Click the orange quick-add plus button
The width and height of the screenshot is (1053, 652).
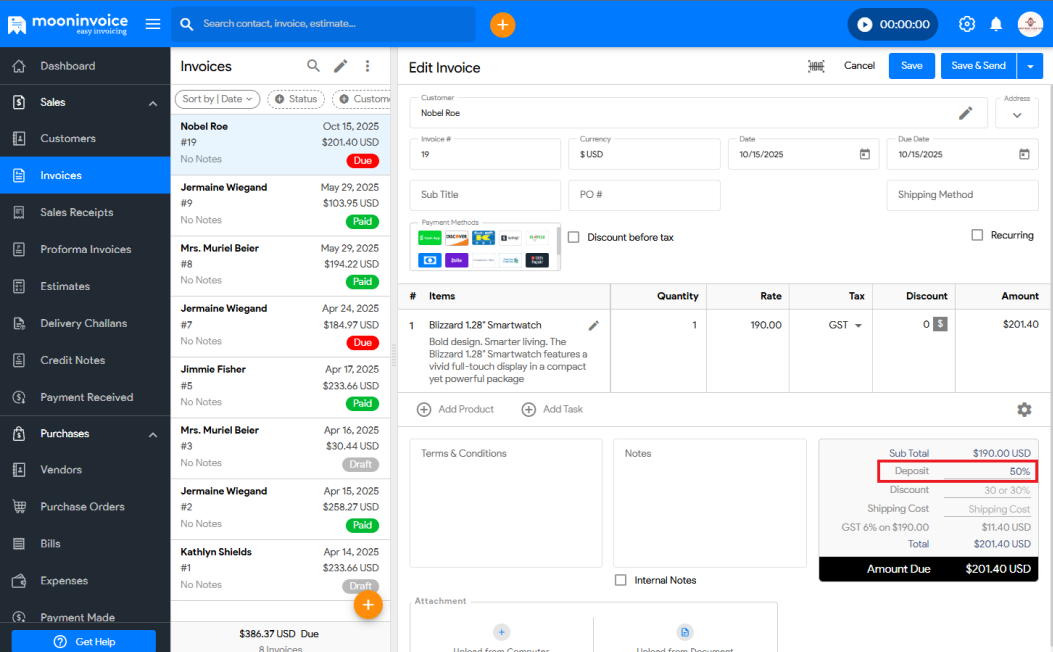(x=502, y=24)
